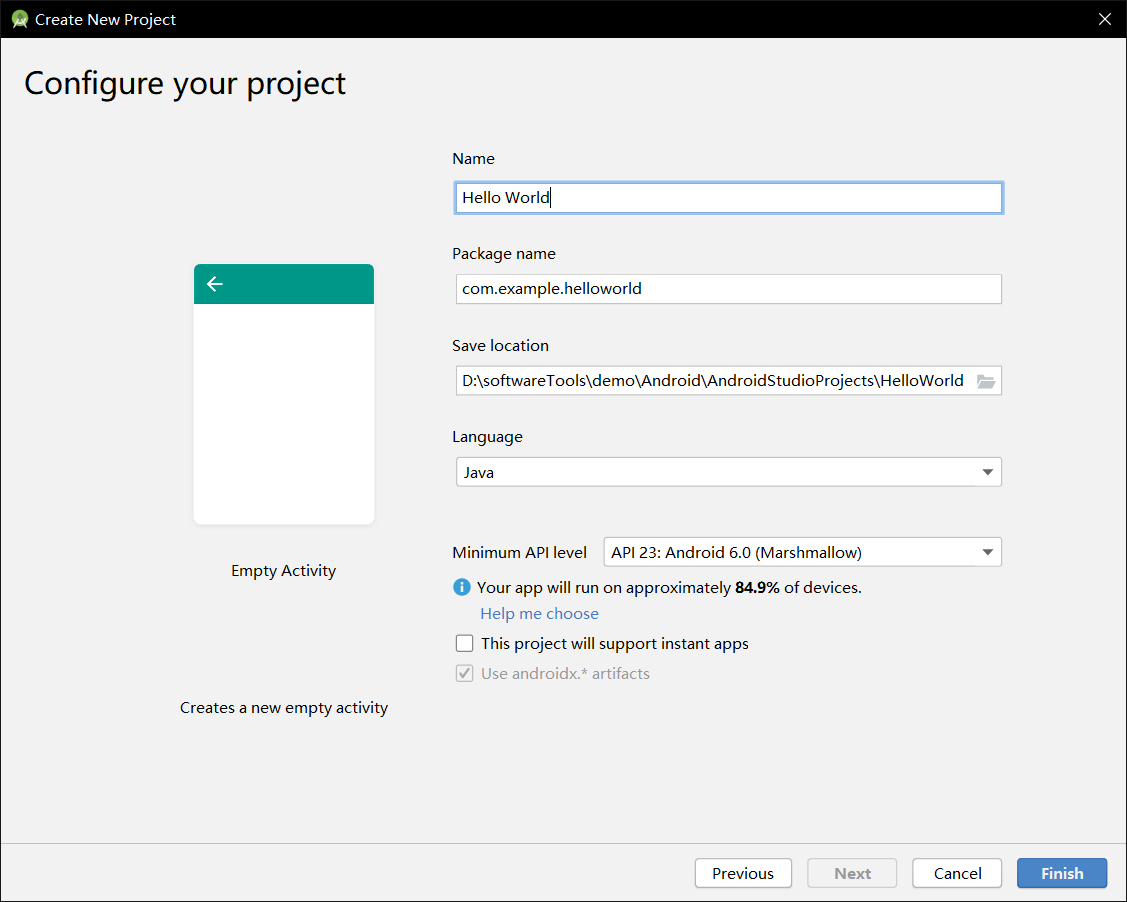Open the Language dropdown showing Java
The image size is (1127, 902).
coord(728,472)
